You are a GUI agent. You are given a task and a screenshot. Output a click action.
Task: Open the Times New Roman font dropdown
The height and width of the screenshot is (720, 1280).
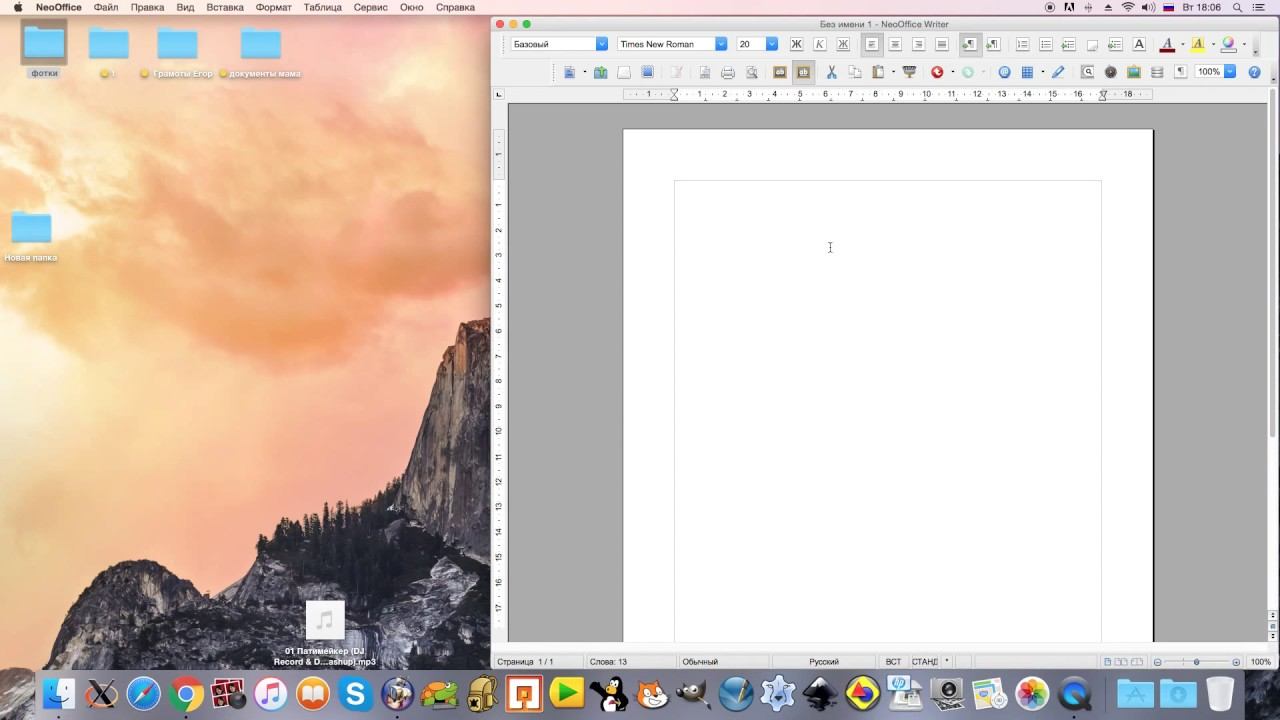click(x=720, y=44)
